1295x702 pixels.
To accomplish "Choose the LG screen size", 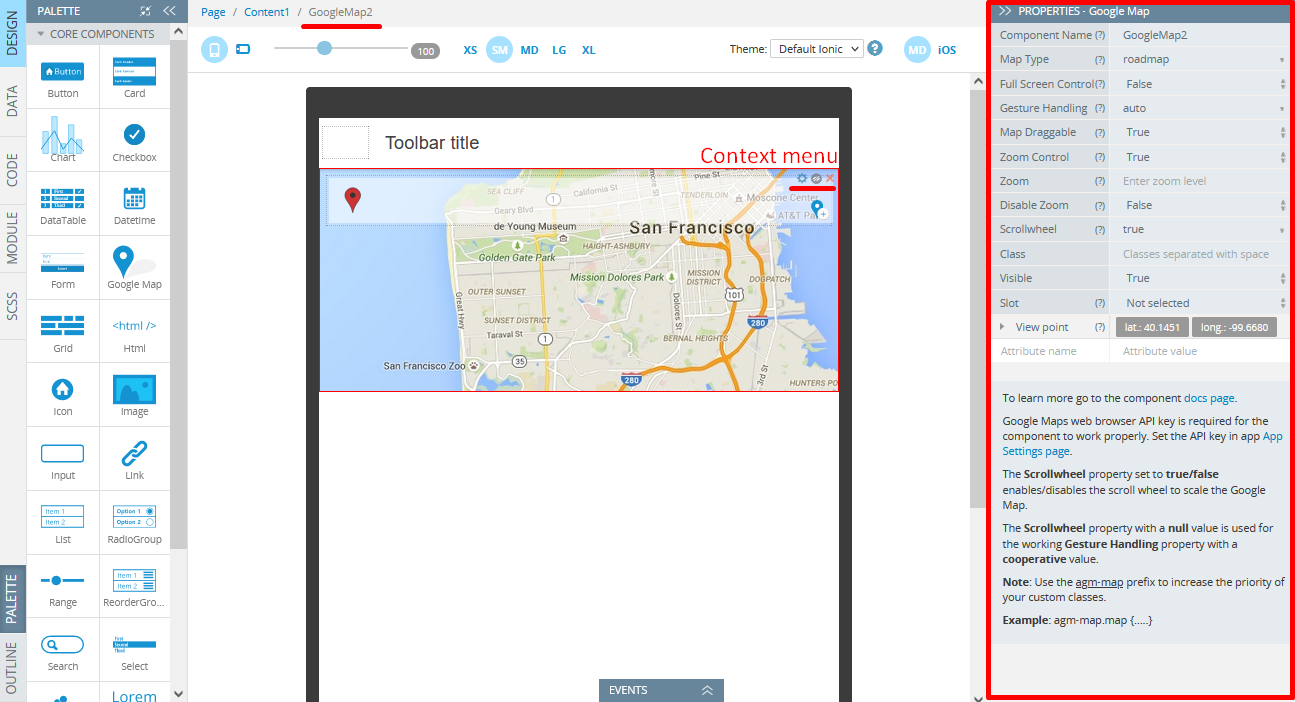I will pos(559,50).
